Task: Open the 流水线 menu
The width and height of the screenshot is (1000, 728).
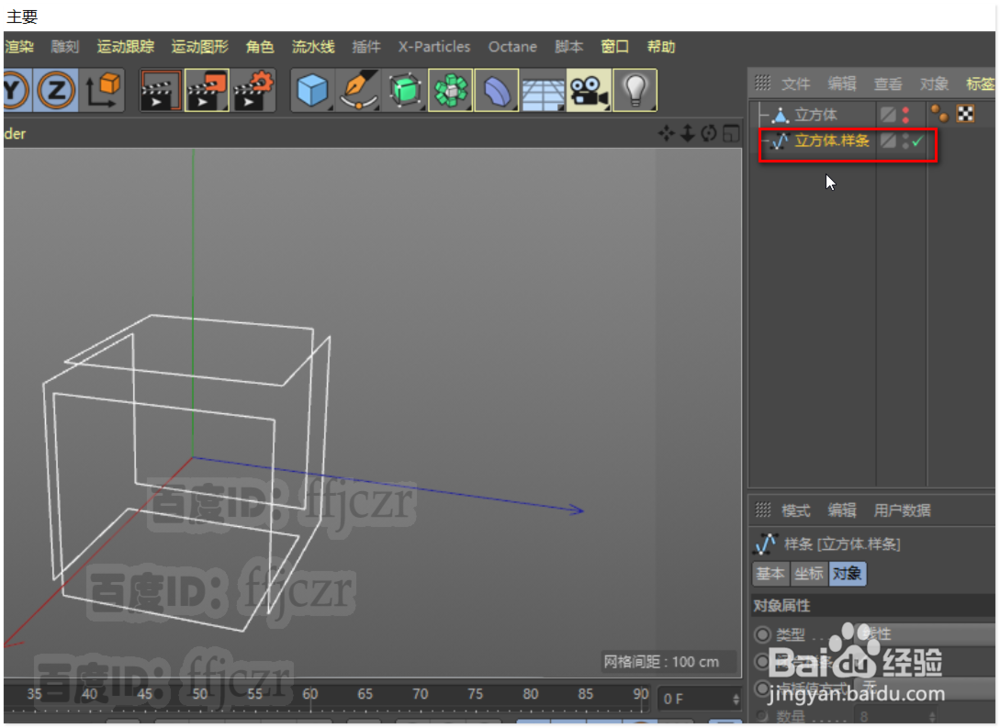Action: tap(313, 47)
